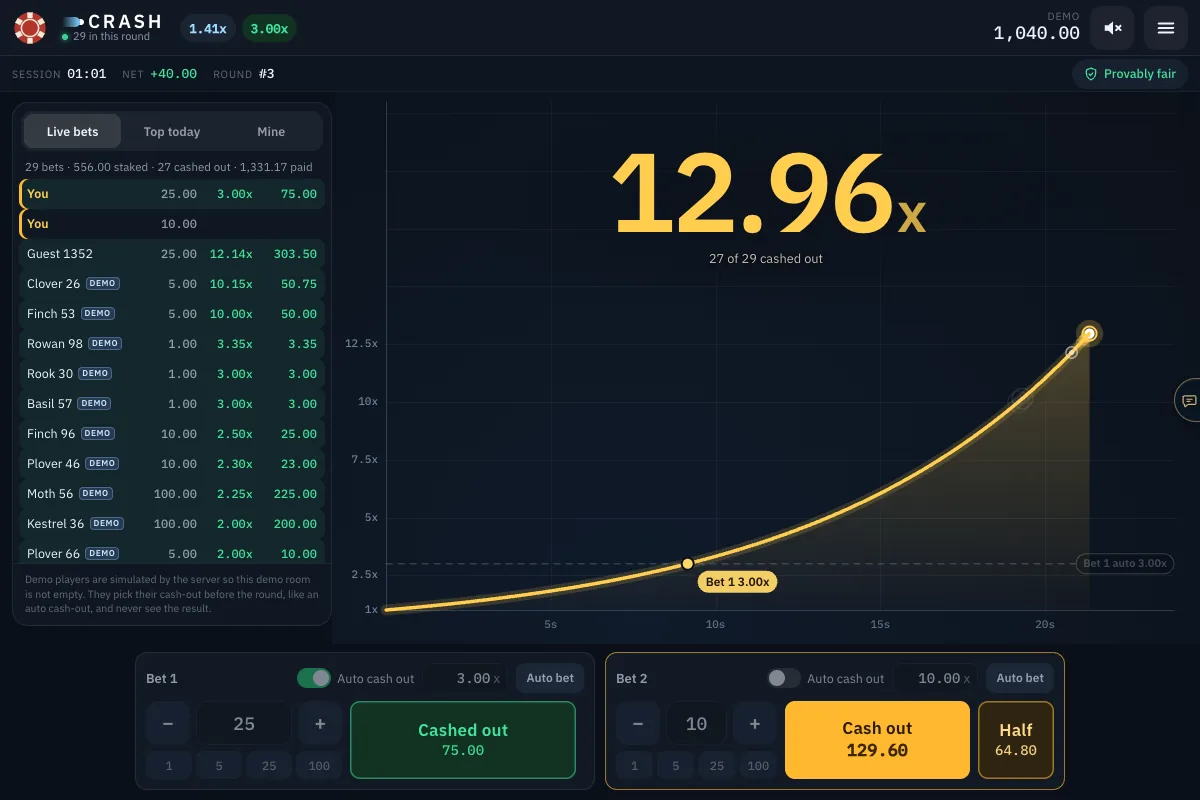Set Bet 2 preset to 5

pyautogui.click(x=676, y=766)
